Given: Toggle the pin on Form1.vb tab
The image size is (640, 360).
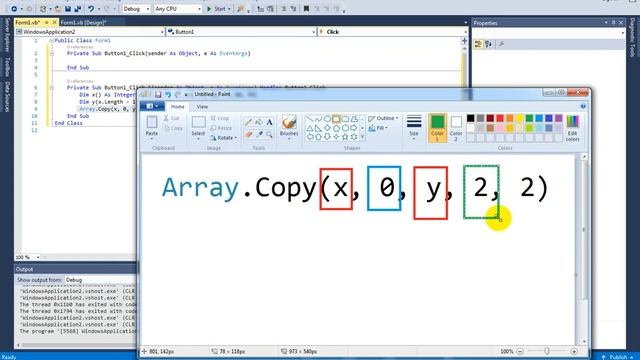Looking at the screenshot, I should pyautogui.click(x=47, y=22).
